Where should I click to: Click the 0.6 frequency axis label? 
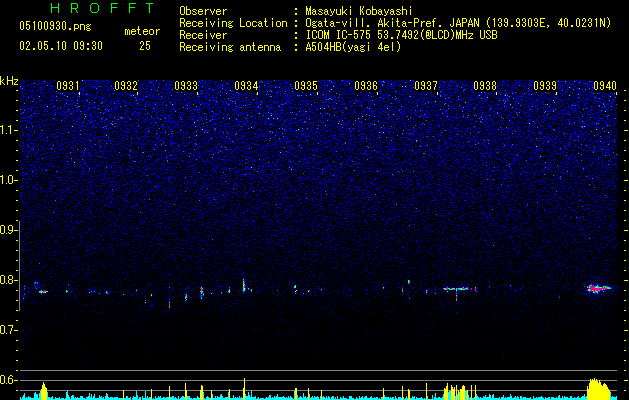tap(8, 380)
